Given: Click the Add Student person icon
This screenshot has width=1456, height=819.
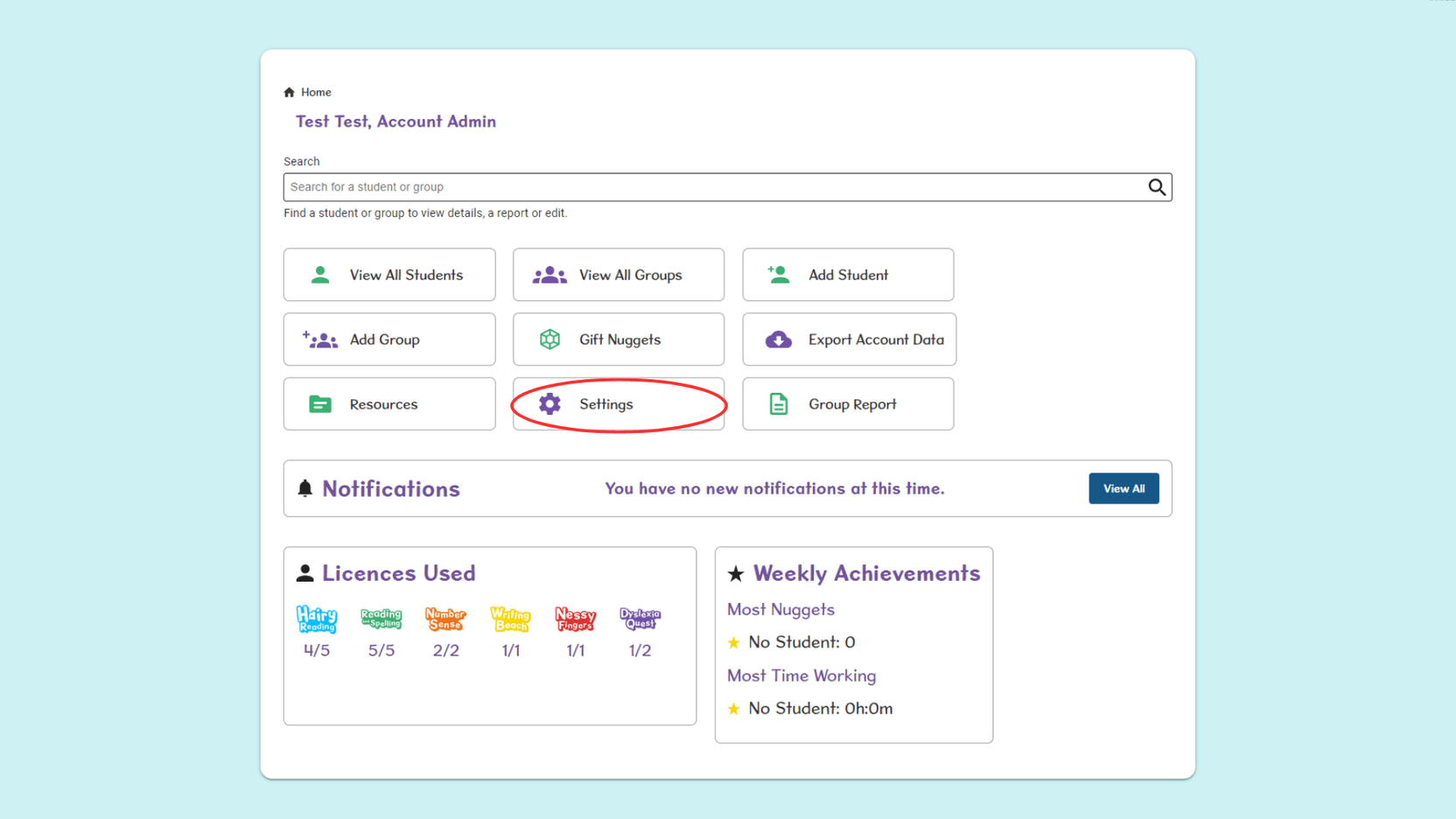Looking at the screenshot, I should click(778, 274).
